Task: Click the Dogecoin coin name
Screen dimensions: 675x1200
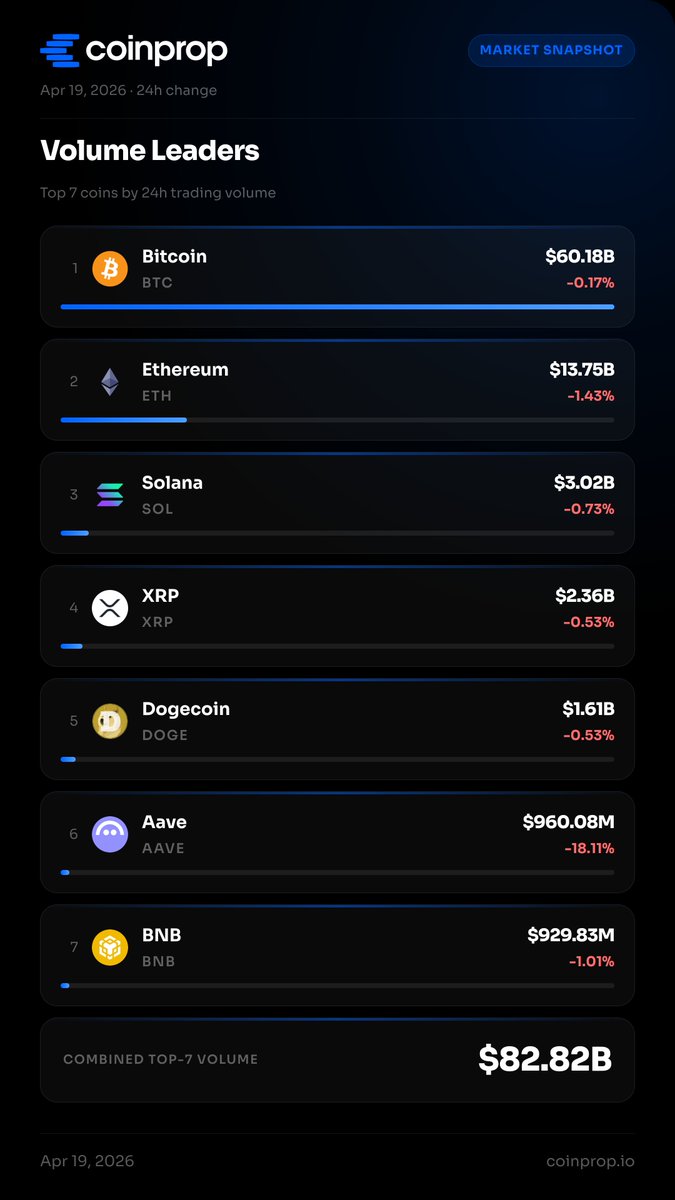Action: point(186,709)
